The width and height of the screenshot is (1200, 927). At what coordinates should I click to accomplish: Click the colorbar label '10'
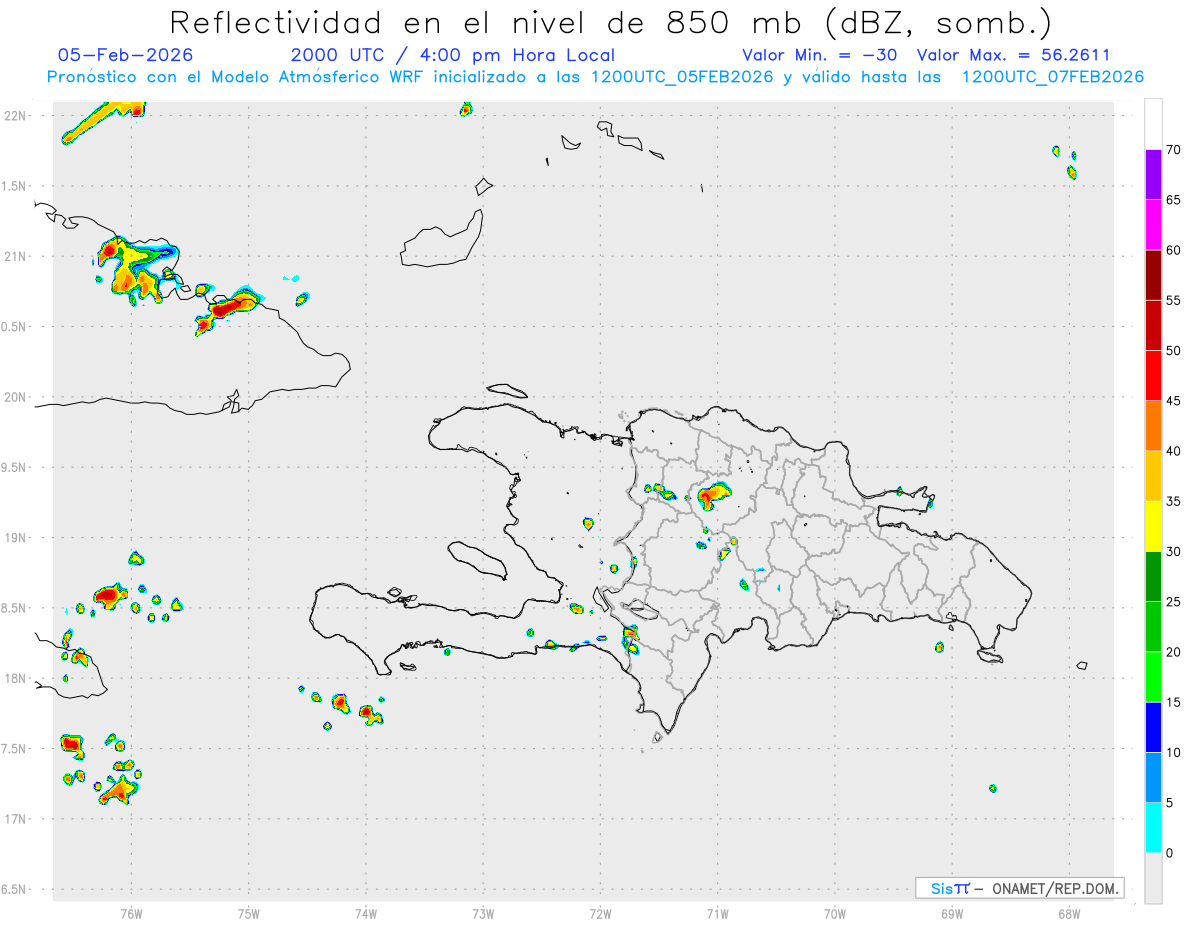point(1173,753)
